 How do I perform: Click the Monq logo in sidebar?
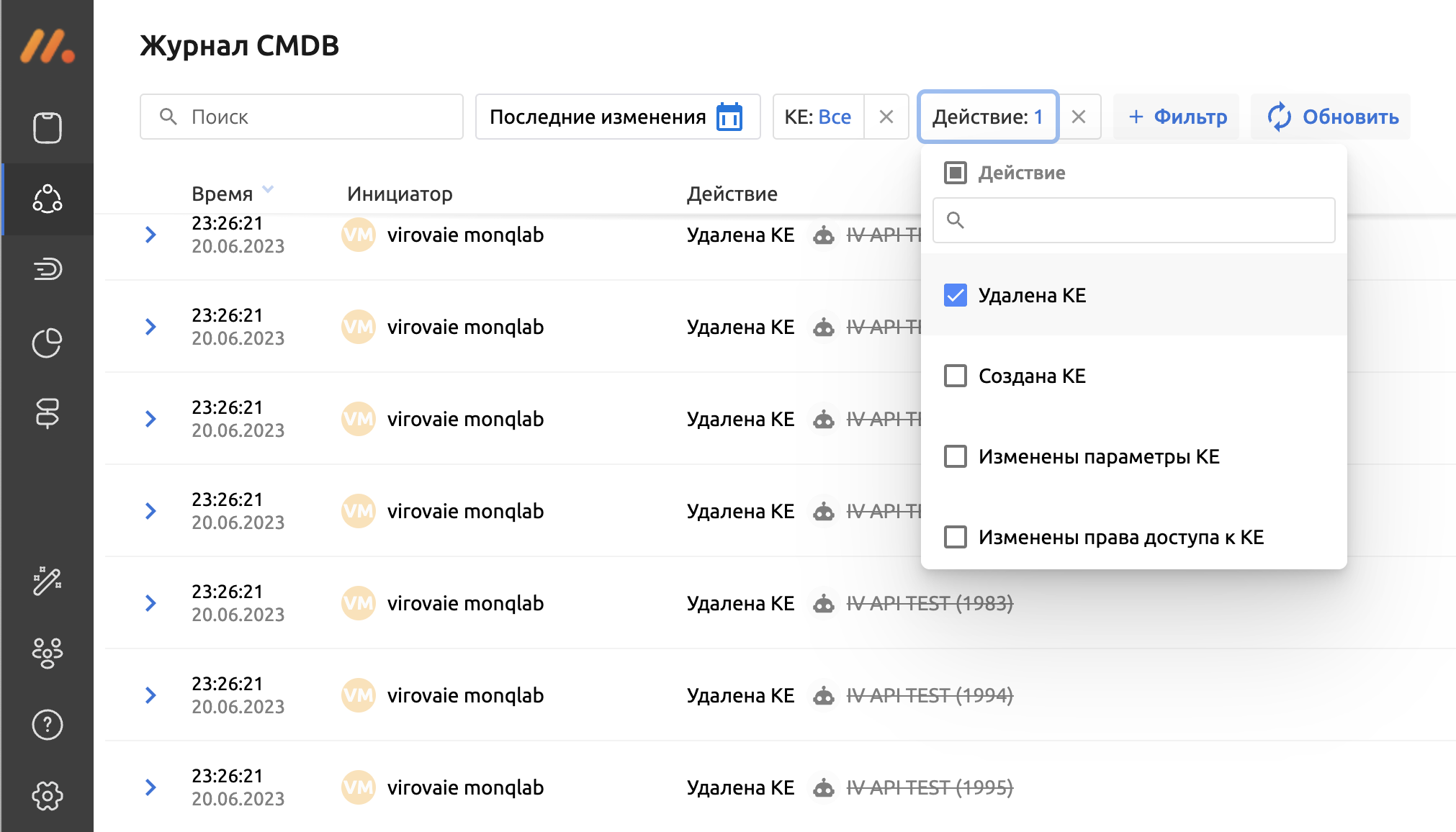[x=47, y=45]
